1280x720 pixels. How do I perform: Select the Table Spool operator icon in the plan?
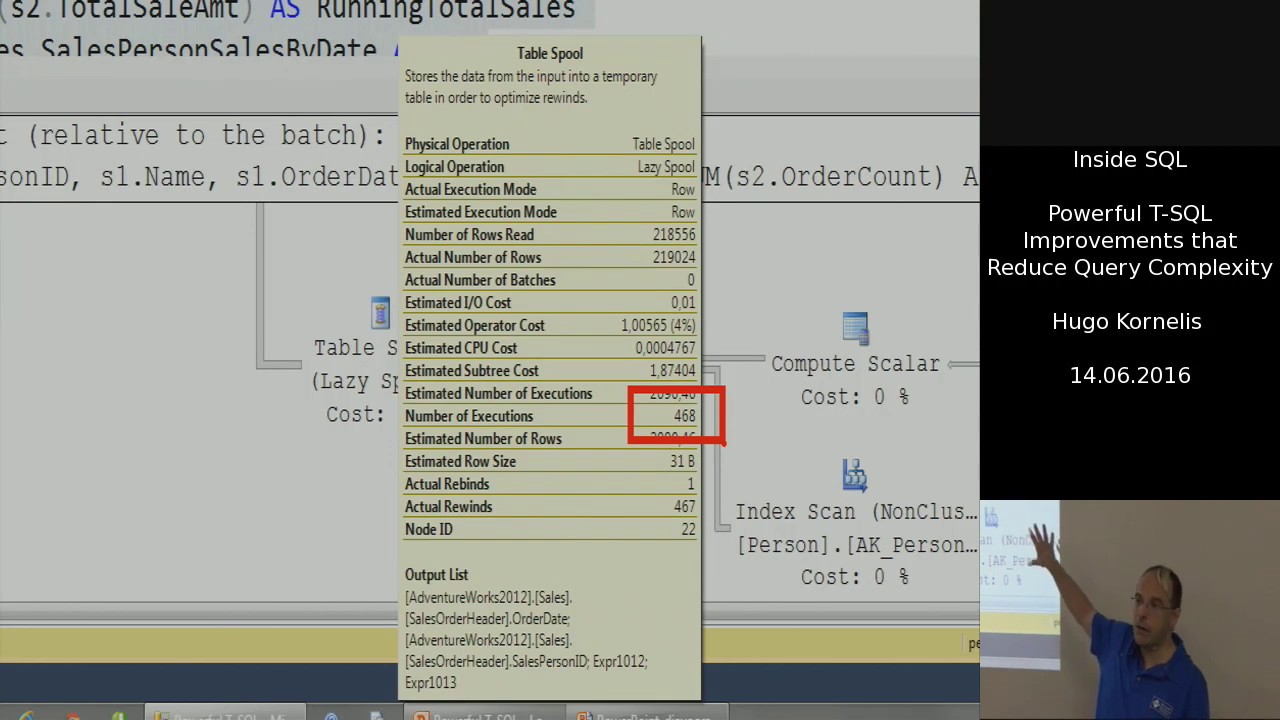(380, 313)
